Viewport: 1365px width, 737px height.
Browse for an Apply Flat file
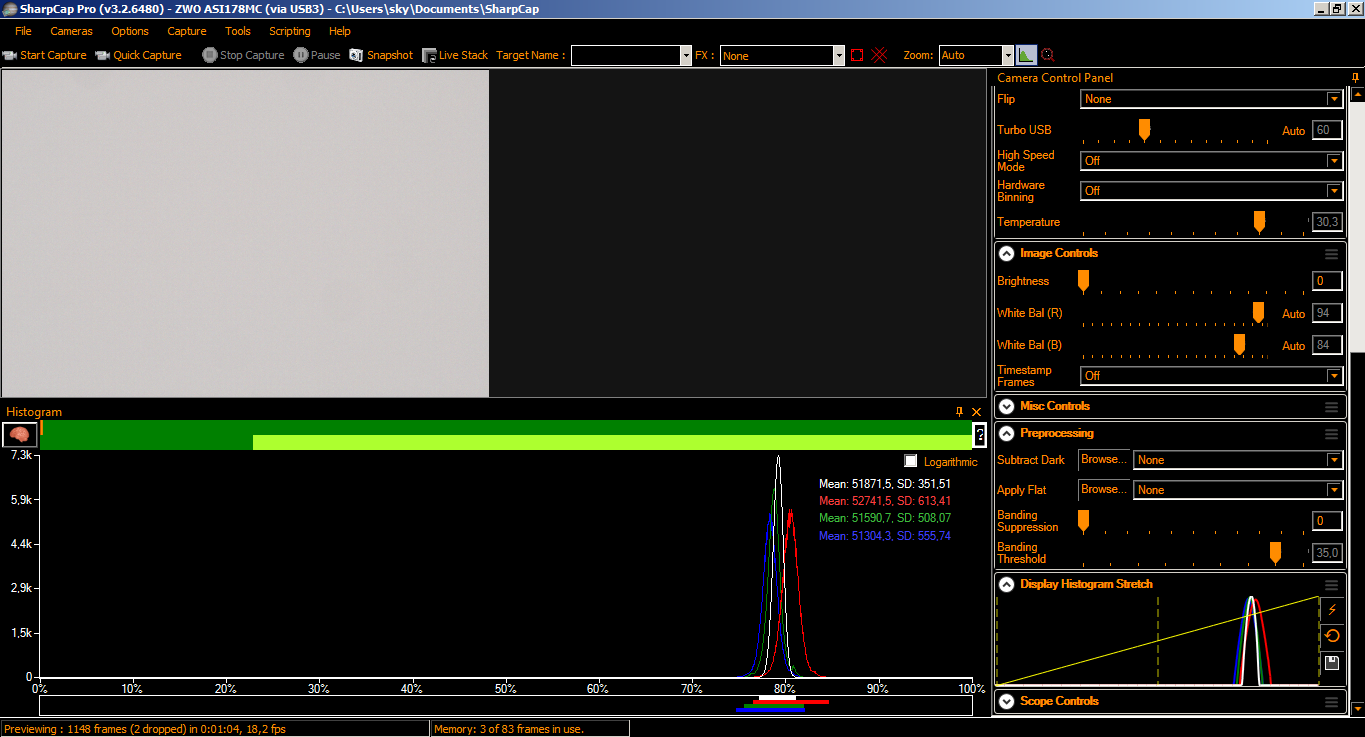[1104, 490]
